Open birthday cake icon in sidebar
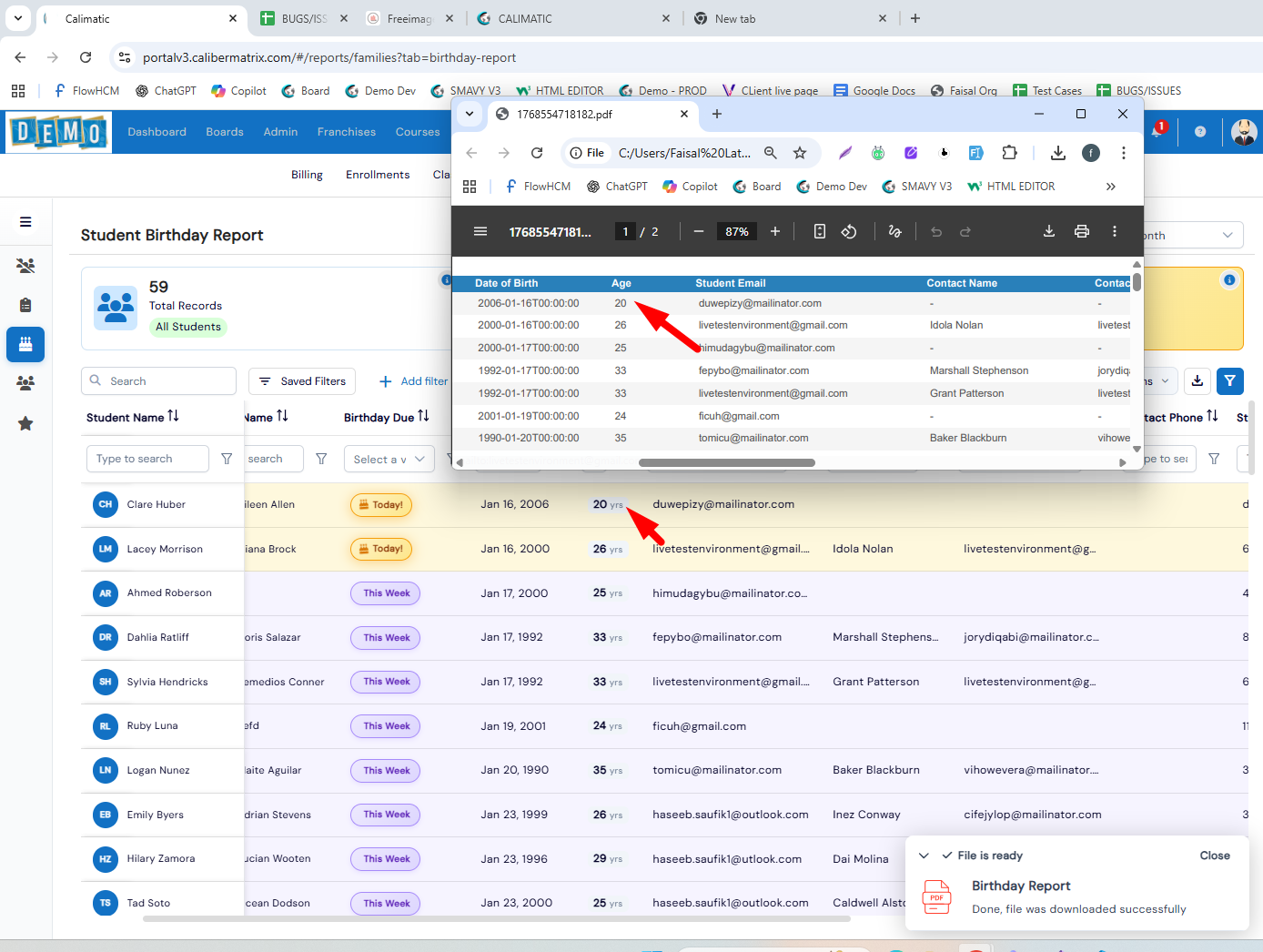 [x=25, y=344]
